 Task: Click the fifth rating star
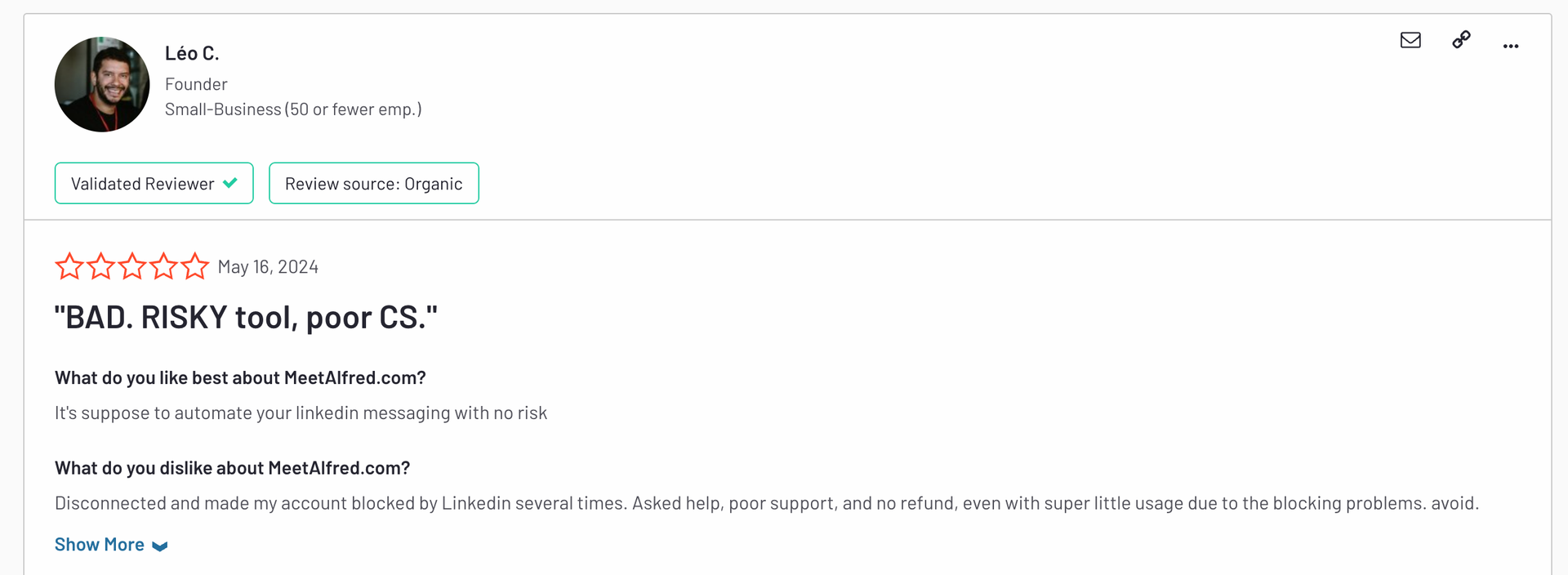(194, 266)
